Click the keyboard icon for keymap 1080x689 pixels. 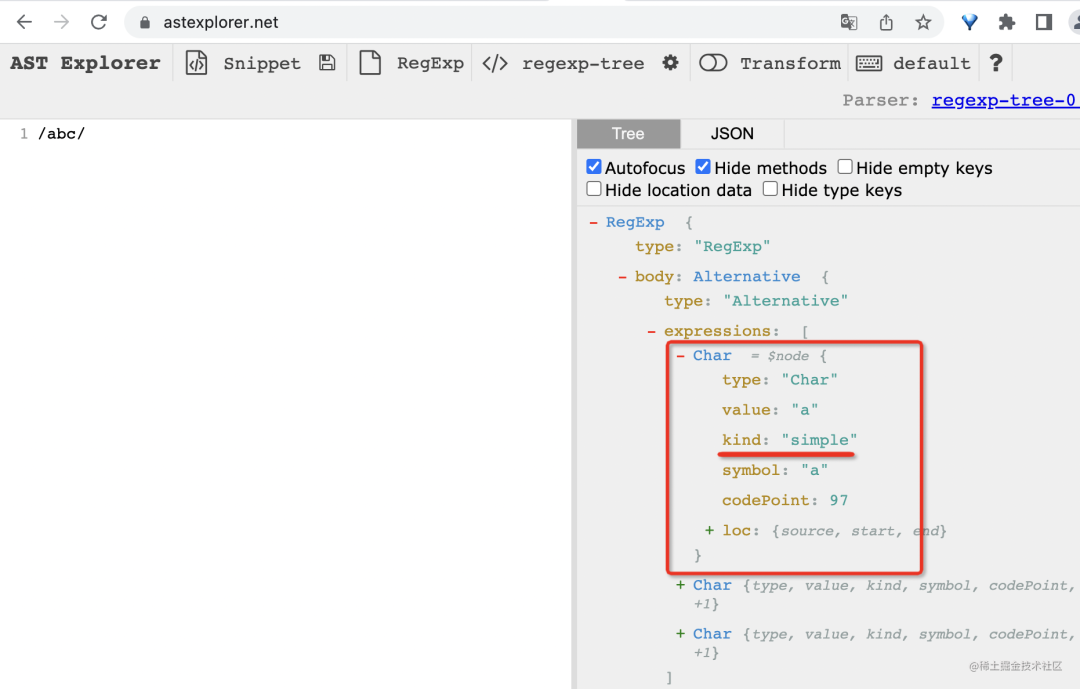(869, 63)
